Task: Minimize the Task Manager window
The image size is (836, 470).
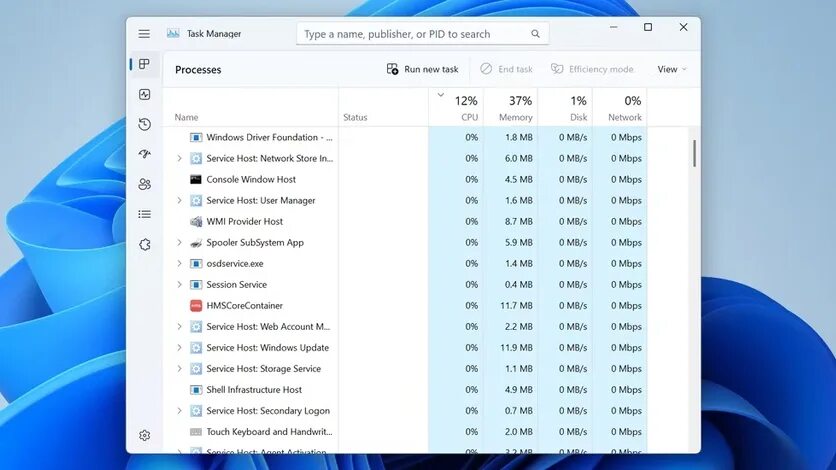Action: (x=614, y=27)
